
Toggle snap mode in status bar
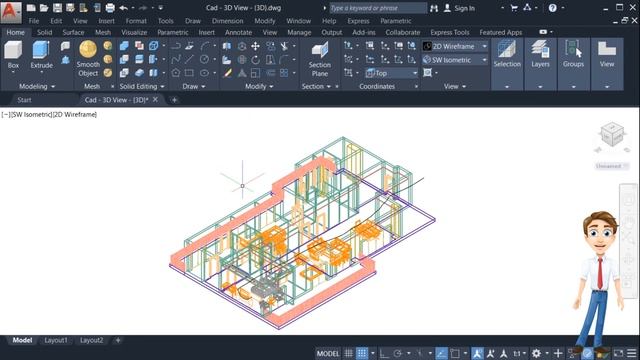[362, 353]
